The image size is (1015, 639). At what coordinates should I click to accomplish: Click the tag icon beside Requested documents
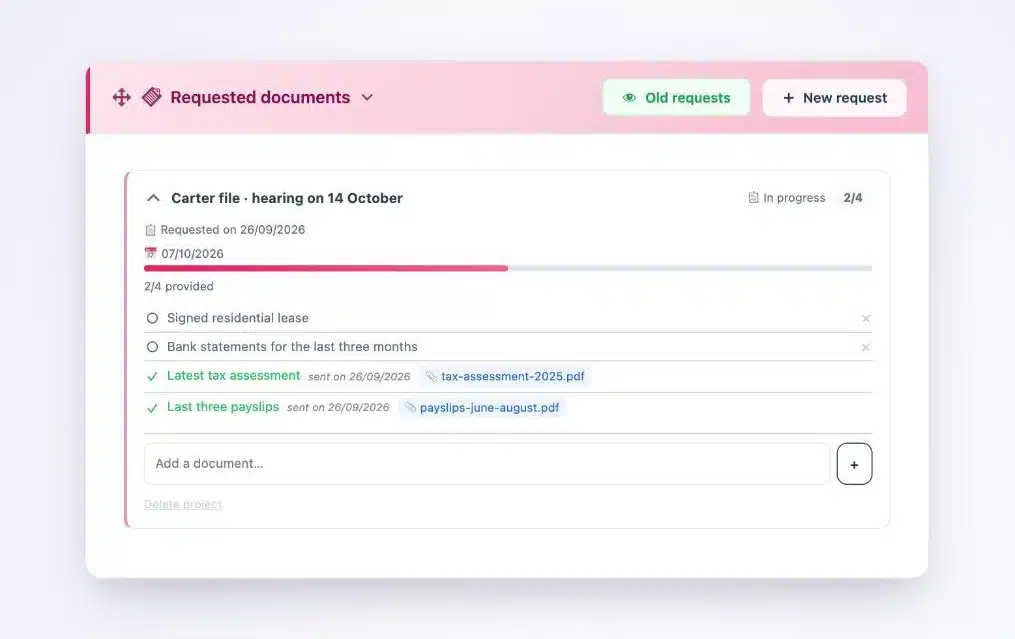[x=151, y=97]
